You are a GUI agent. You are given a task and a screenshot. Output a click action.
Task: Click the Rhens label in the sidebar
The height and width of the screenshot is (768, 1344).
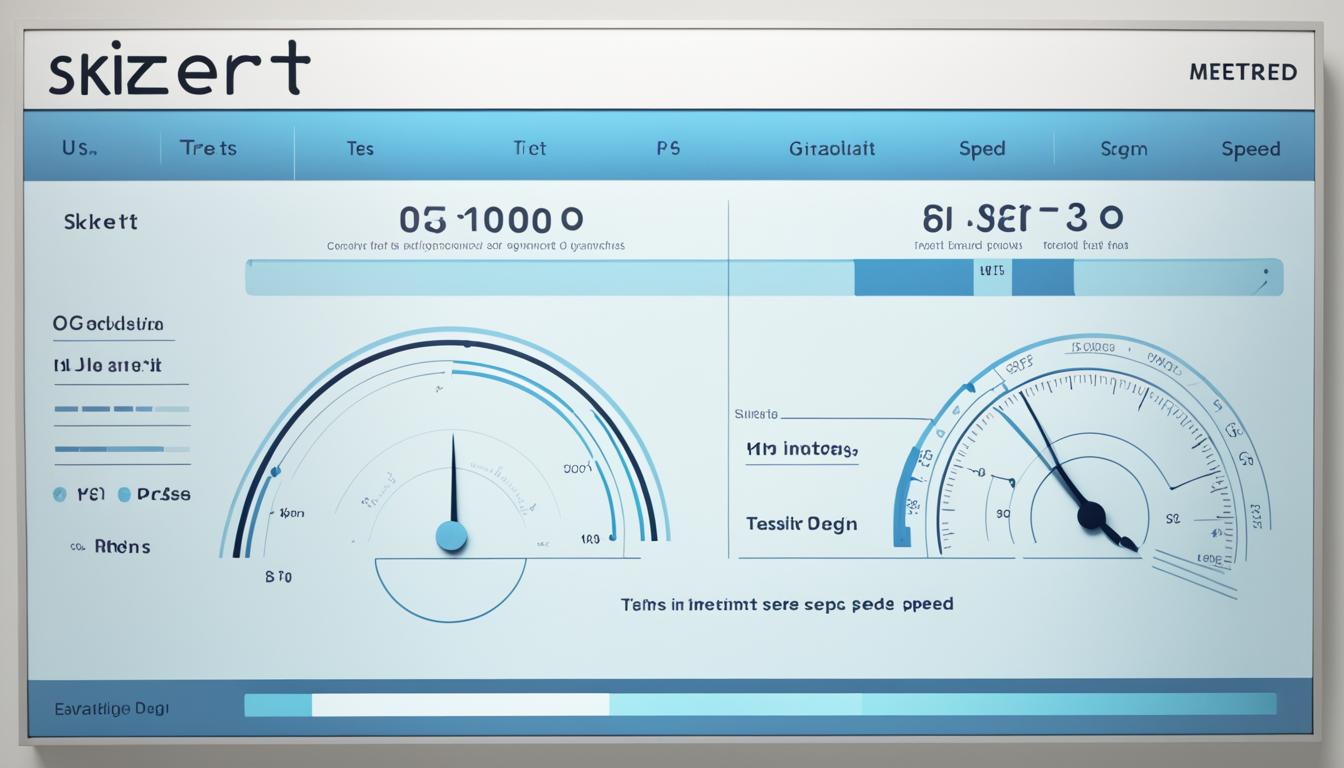pos(122,547)
